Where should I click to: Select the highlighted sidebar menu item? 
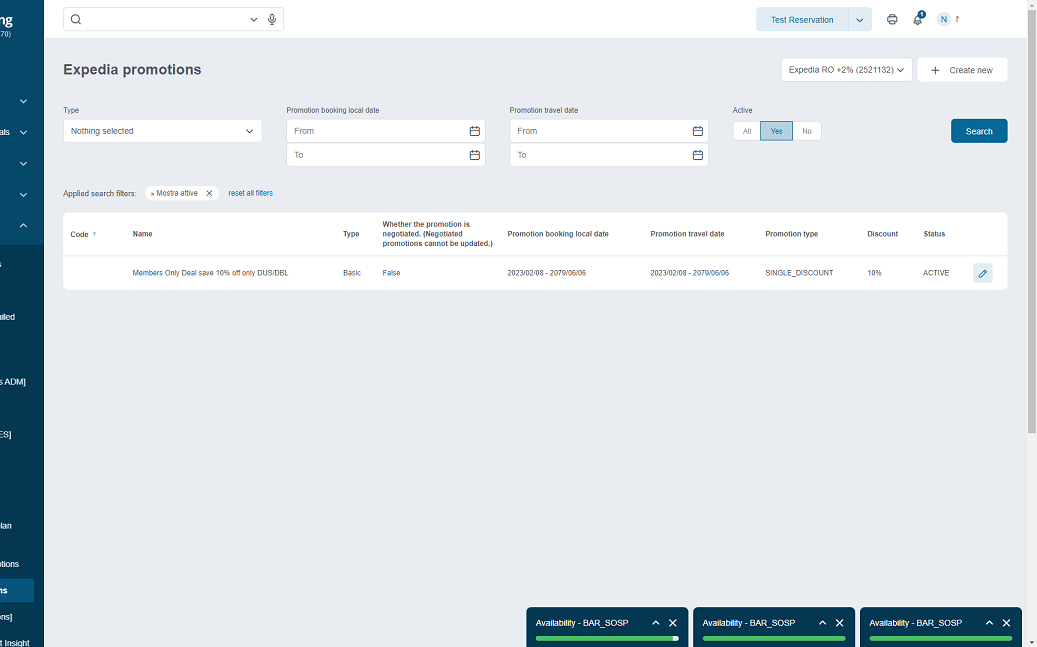tap(17, 591)
